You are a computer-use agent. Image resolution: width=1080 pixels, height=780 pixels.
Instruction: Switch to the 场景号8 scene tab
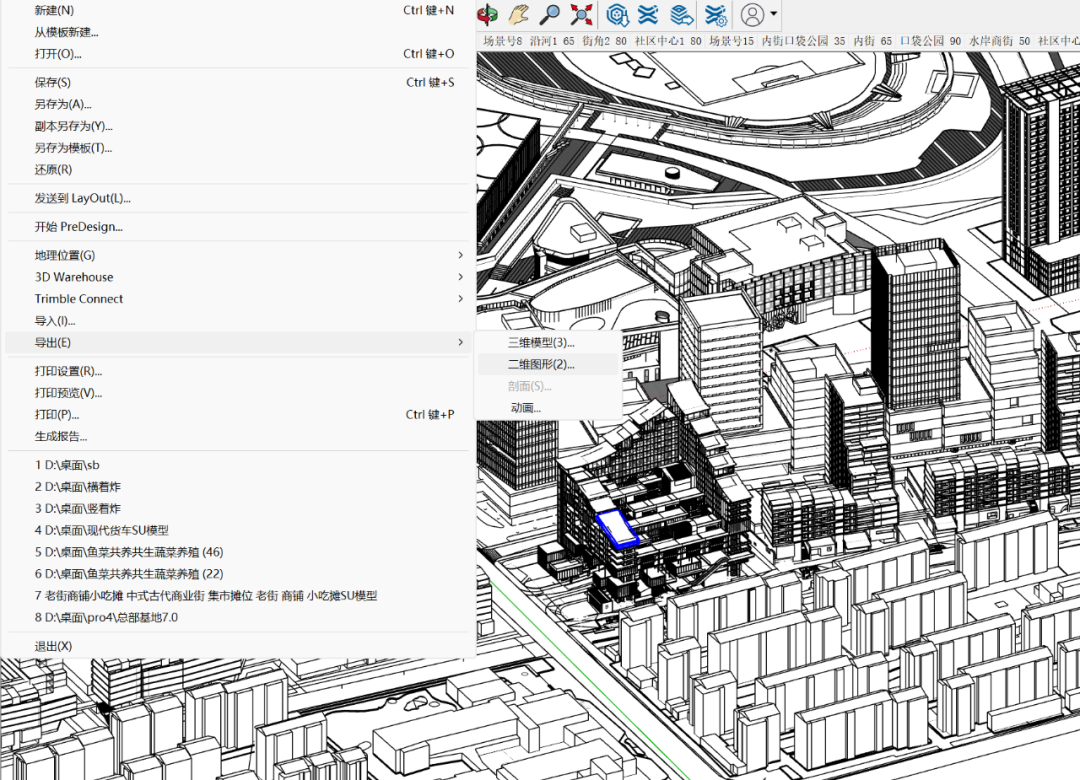[502, 41]
